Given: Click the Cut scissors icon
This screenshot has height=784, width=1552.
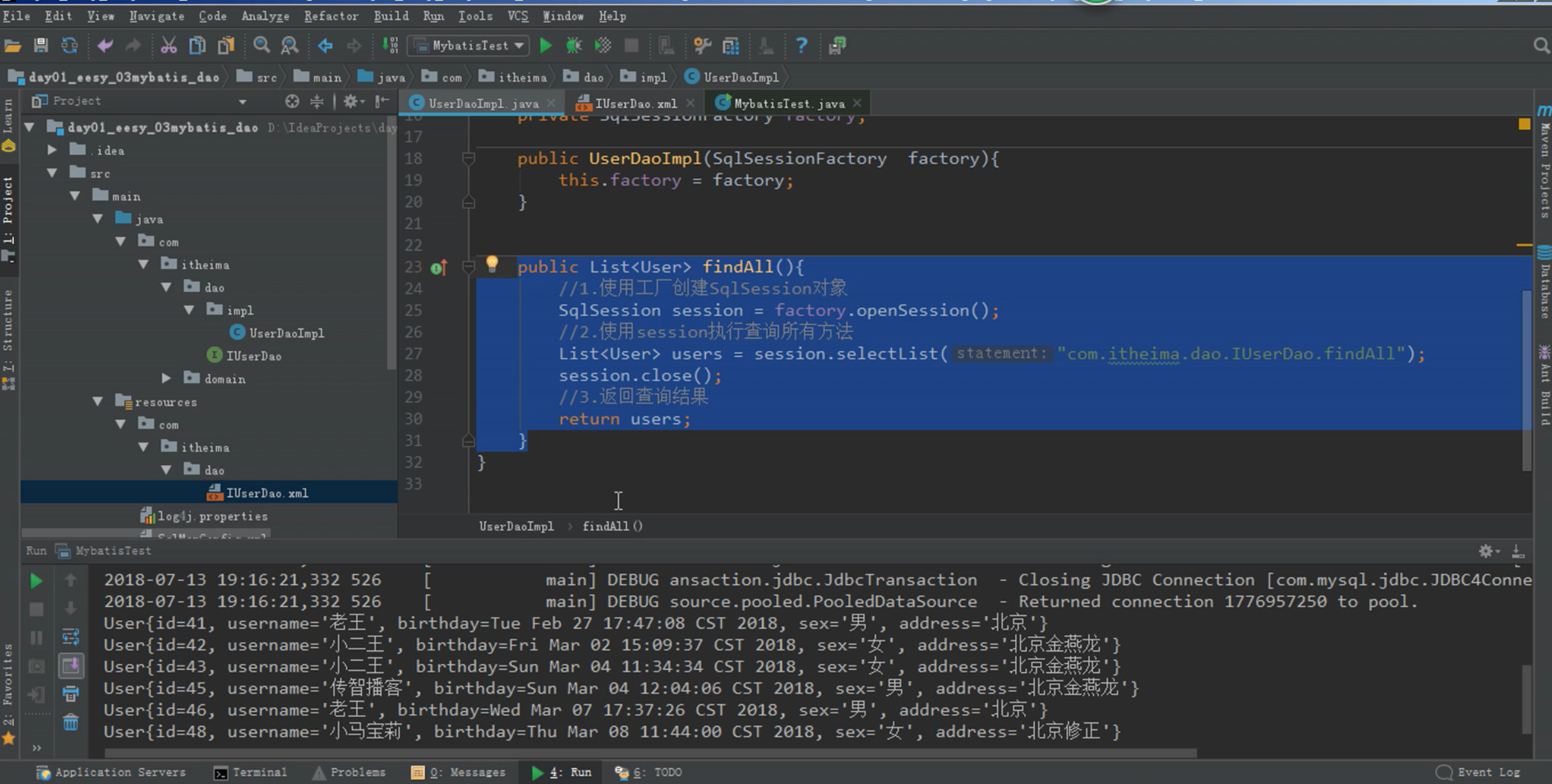Looking at the screenshot, I should coord(168,45).
